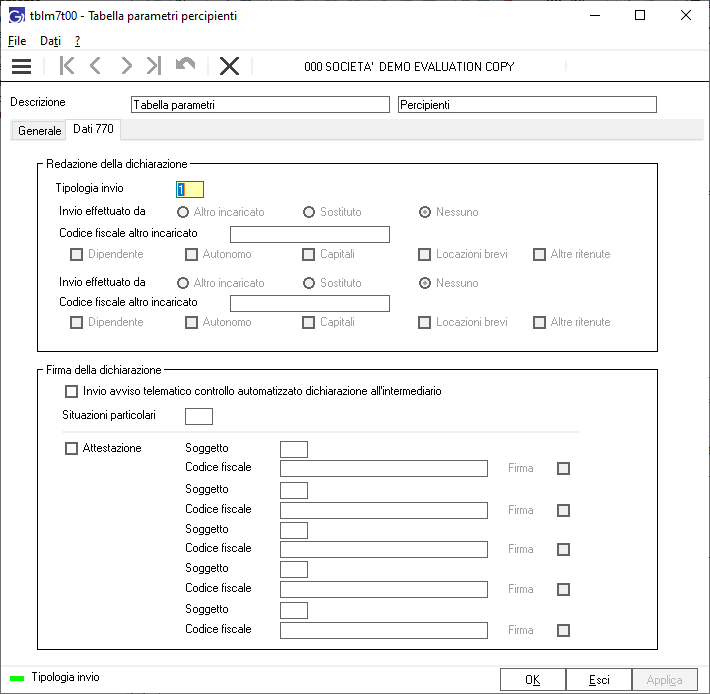Open the hamburger menu in the toolbar
710x694 pixels.
point(21,66)
